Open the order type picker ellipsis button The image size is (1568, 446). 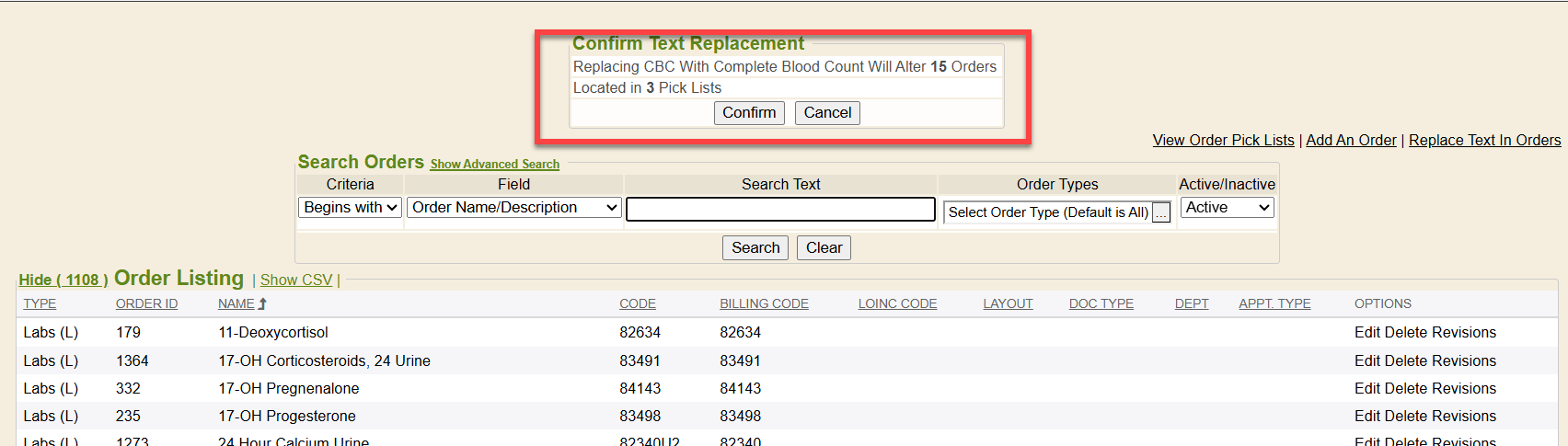pos(1161,213)
